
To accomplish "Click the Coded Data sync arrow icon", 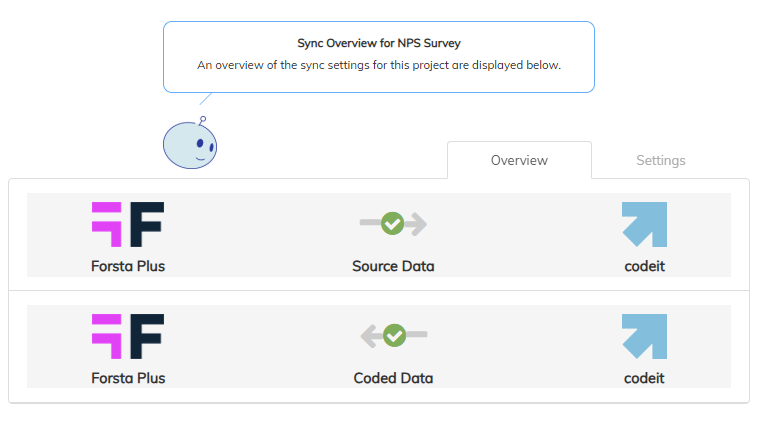I will click(x=393, y=336).
